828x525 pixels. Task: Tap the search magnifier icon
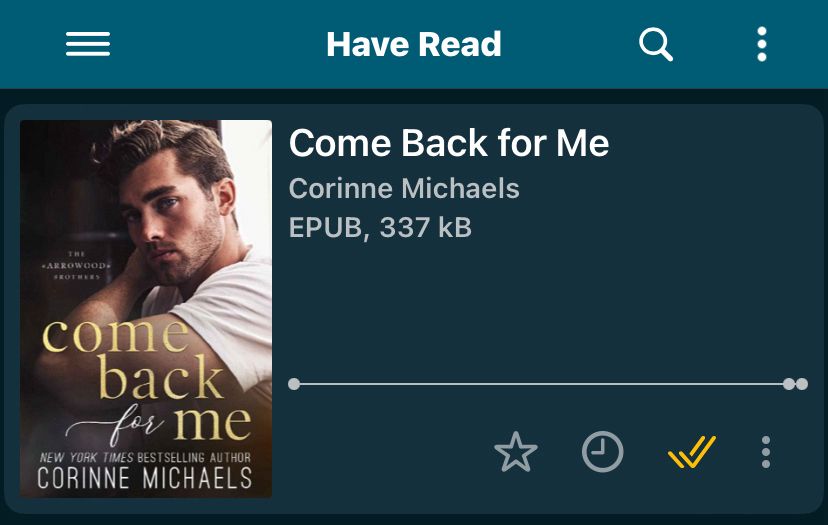click(655, 44)
